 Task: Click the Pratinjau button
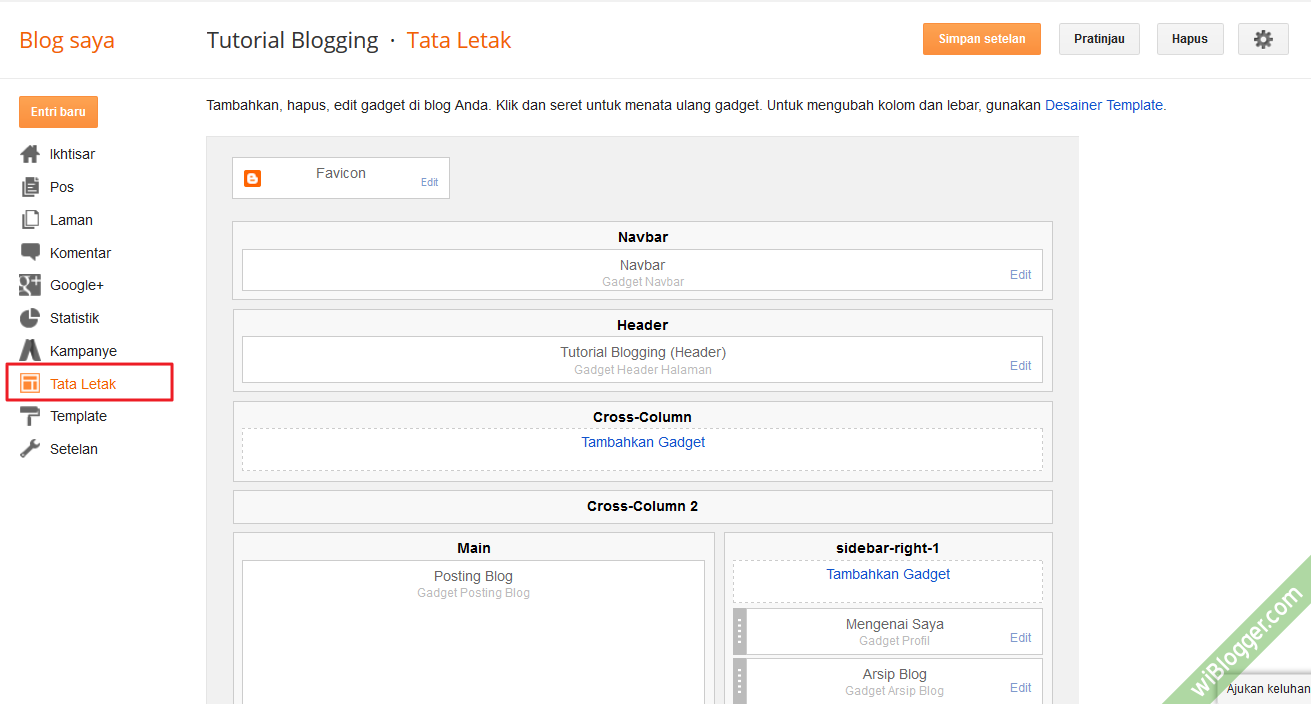pos(1099,39)
